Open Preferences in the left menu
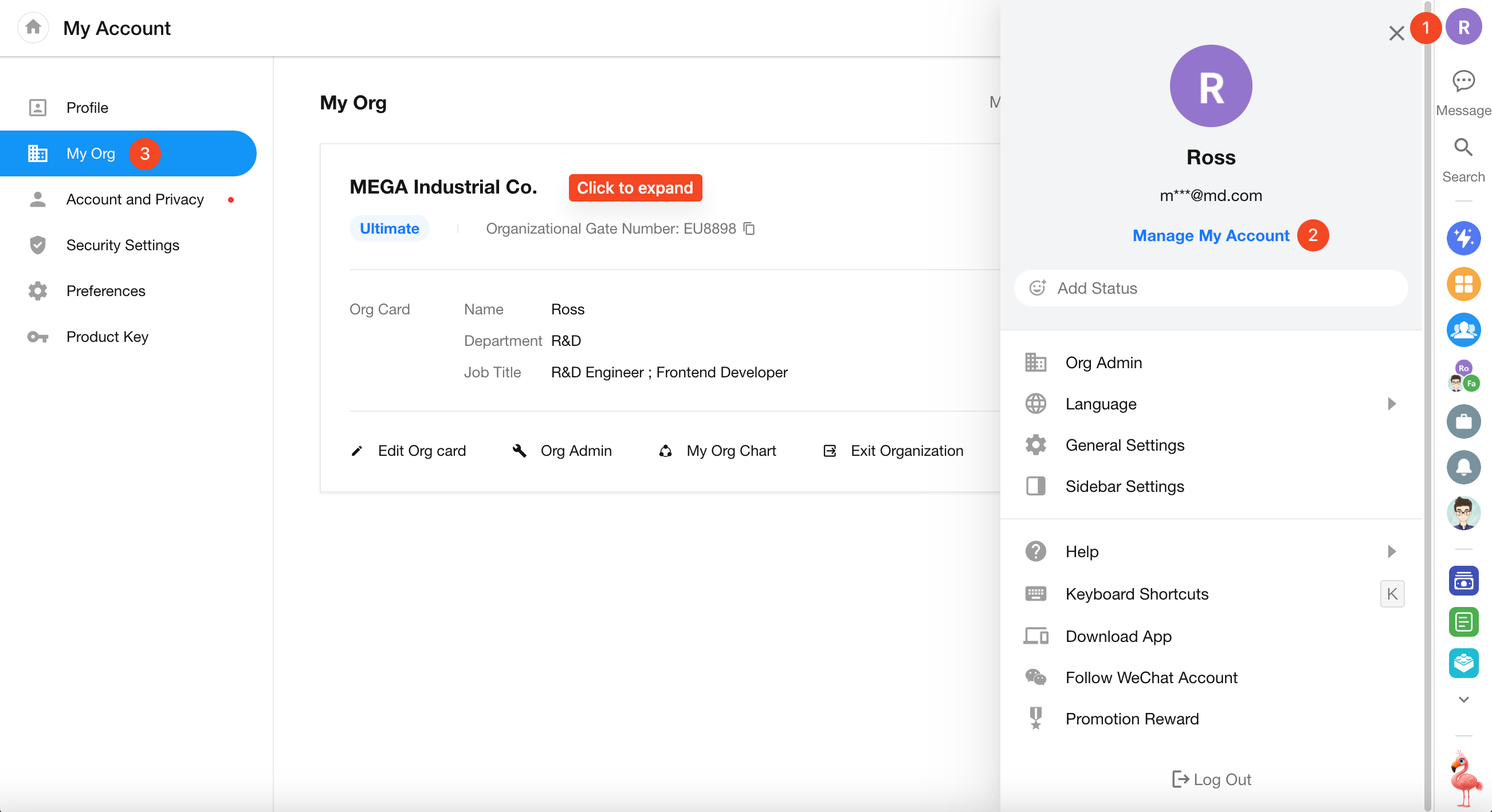This screenshot has height=812, width=1492. click(x=105, y=290)
